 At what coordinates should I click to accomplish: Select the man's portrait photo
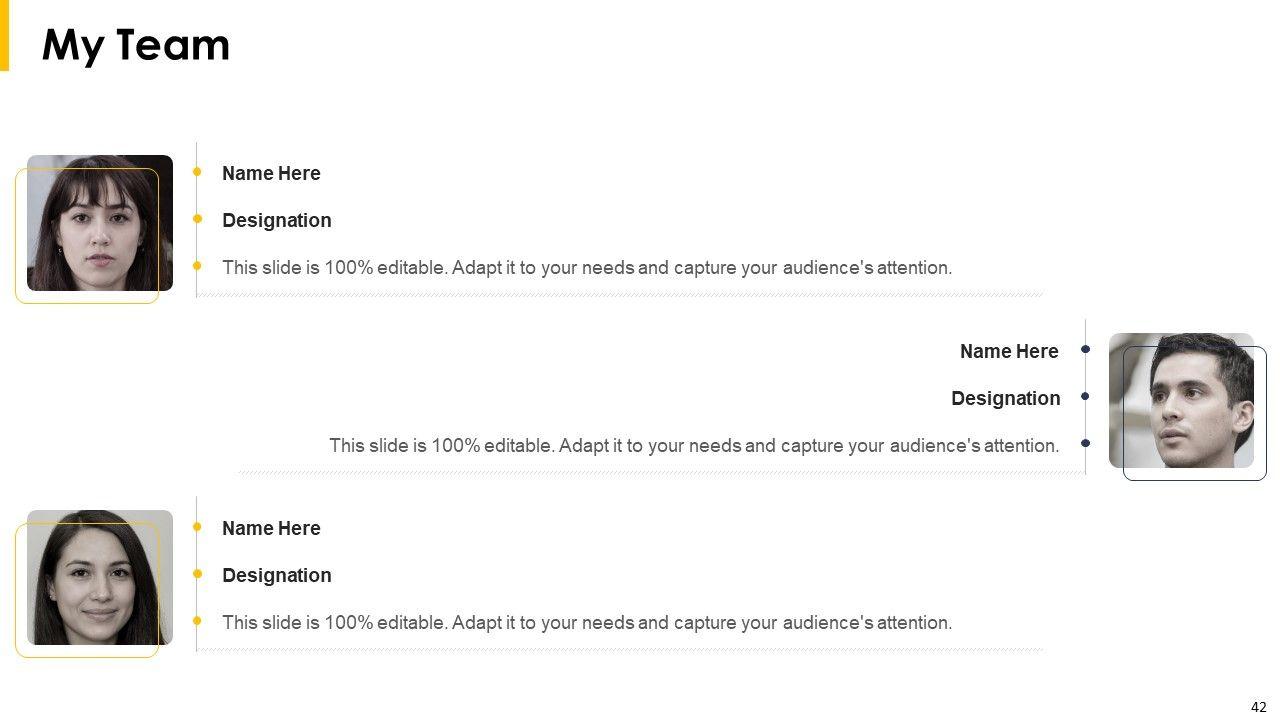1181,400
